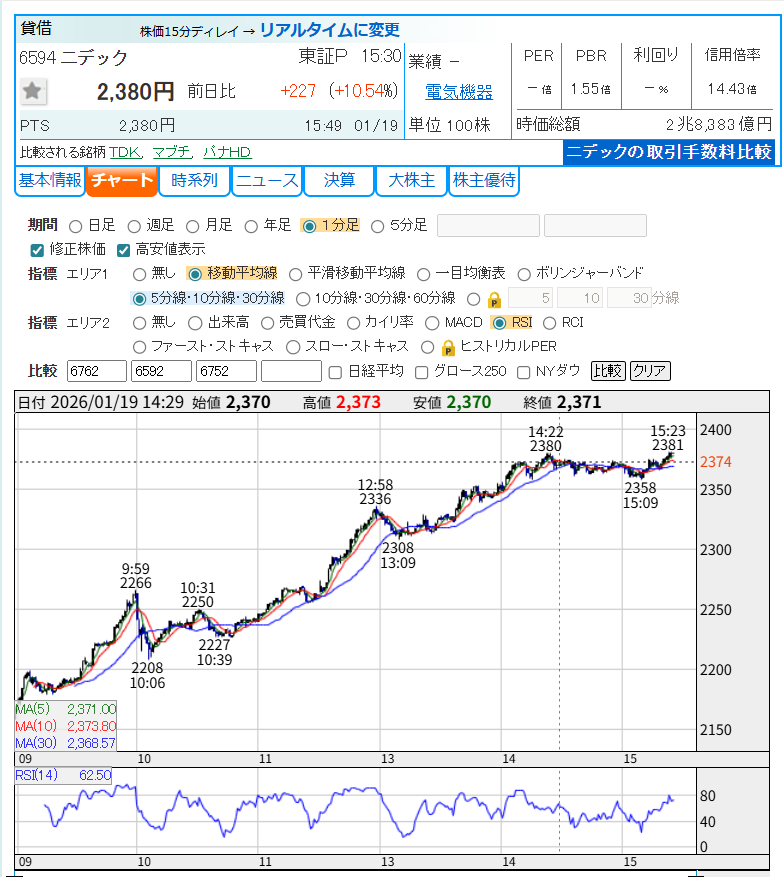The width and height of the screenshot is (784, 877).
Task: Select the custom moving-average radio button
Action: 474,299
